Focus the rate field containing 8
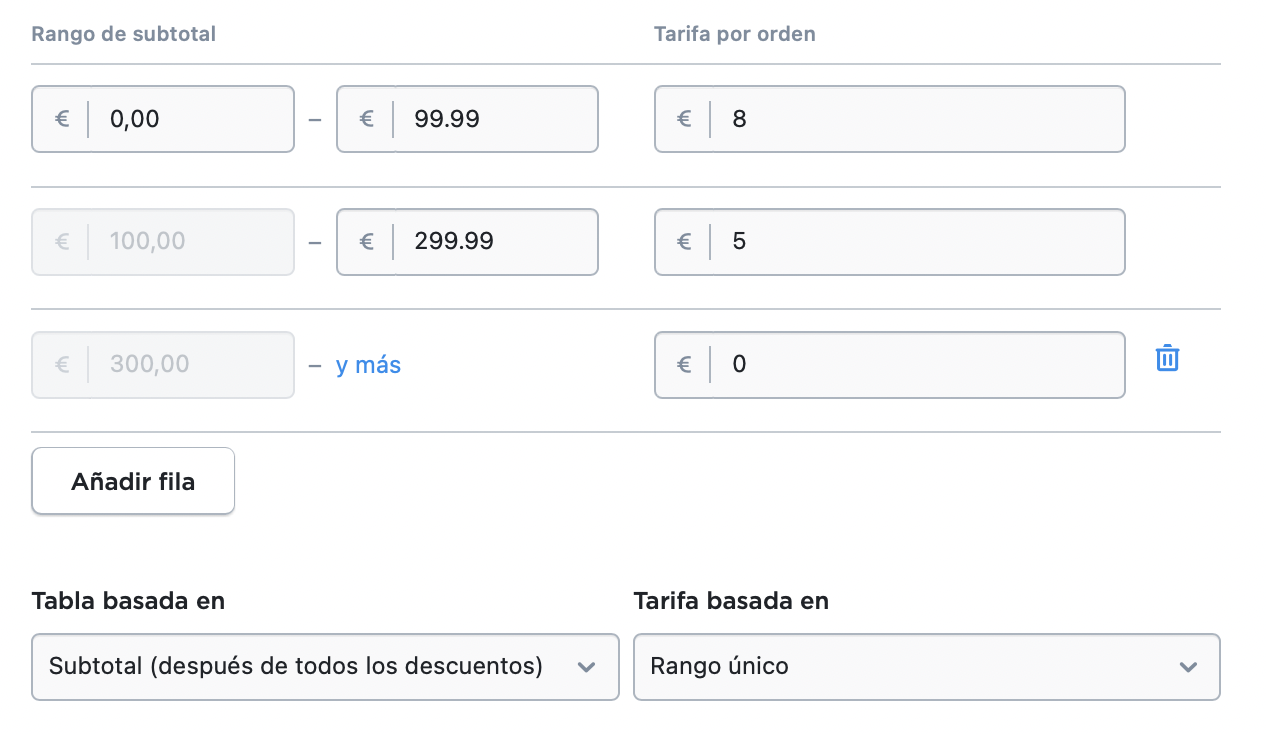This screenshot has height=734, width=1266. [890, 119]
